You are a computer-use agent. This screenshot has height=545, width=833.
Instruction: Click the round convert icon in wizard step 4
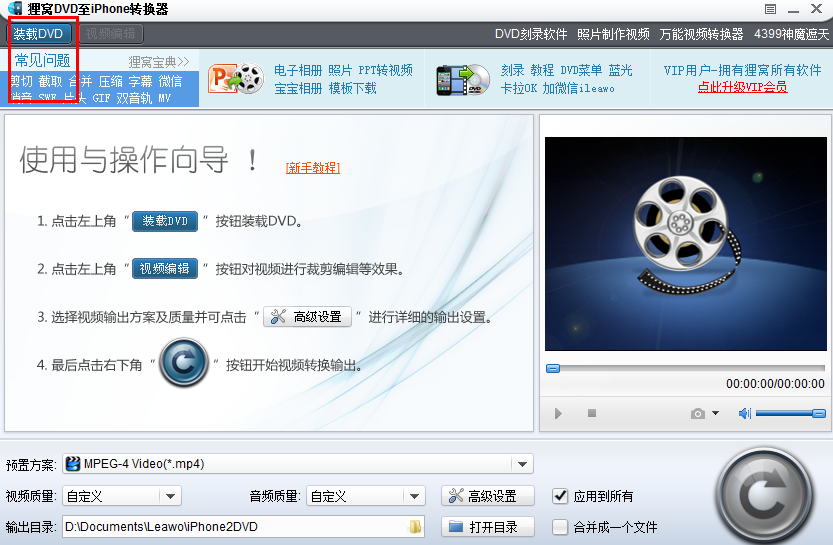[x=183, y=363]
